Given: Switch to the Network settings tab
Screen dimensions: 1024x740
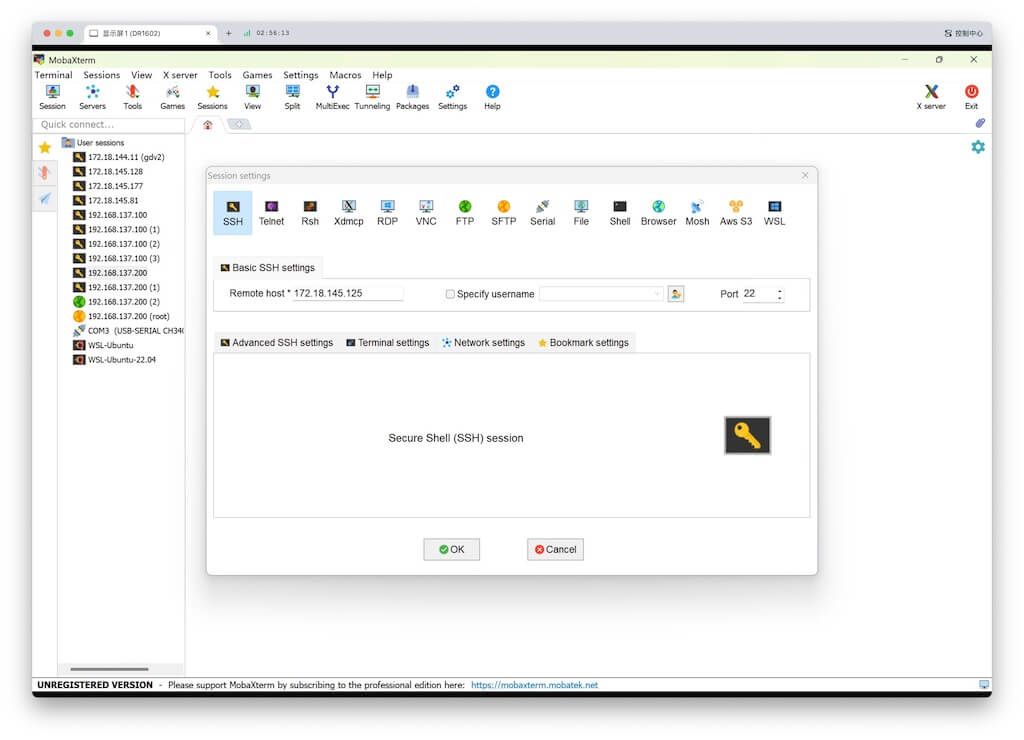Looking at the screenshot, I should [x=483, y=343].
